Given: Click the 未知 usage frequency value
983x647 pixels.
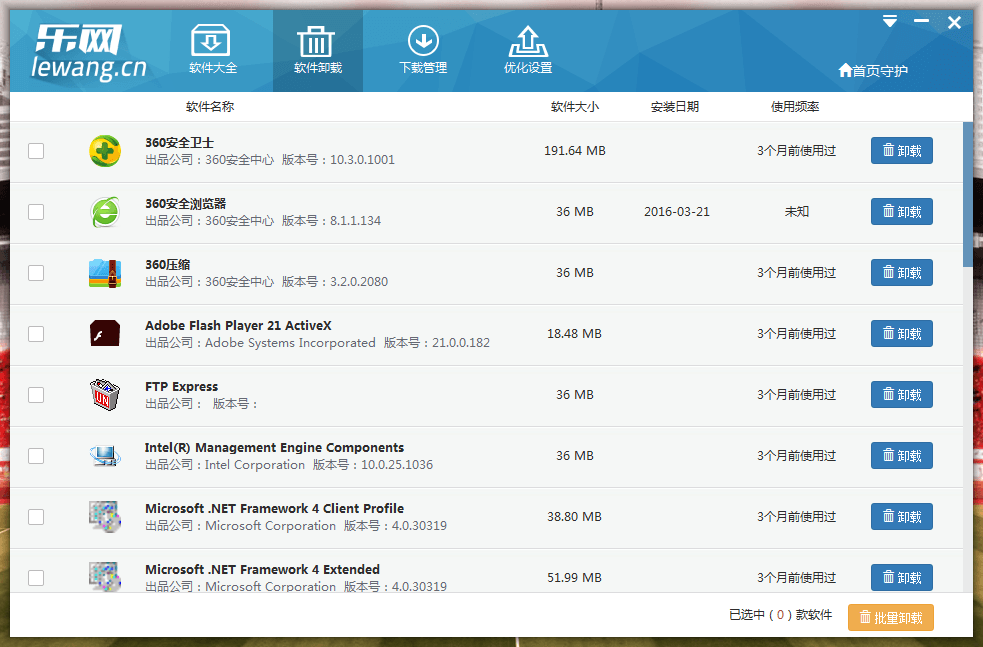Looking at the screenshot, I should coord(797,212).
